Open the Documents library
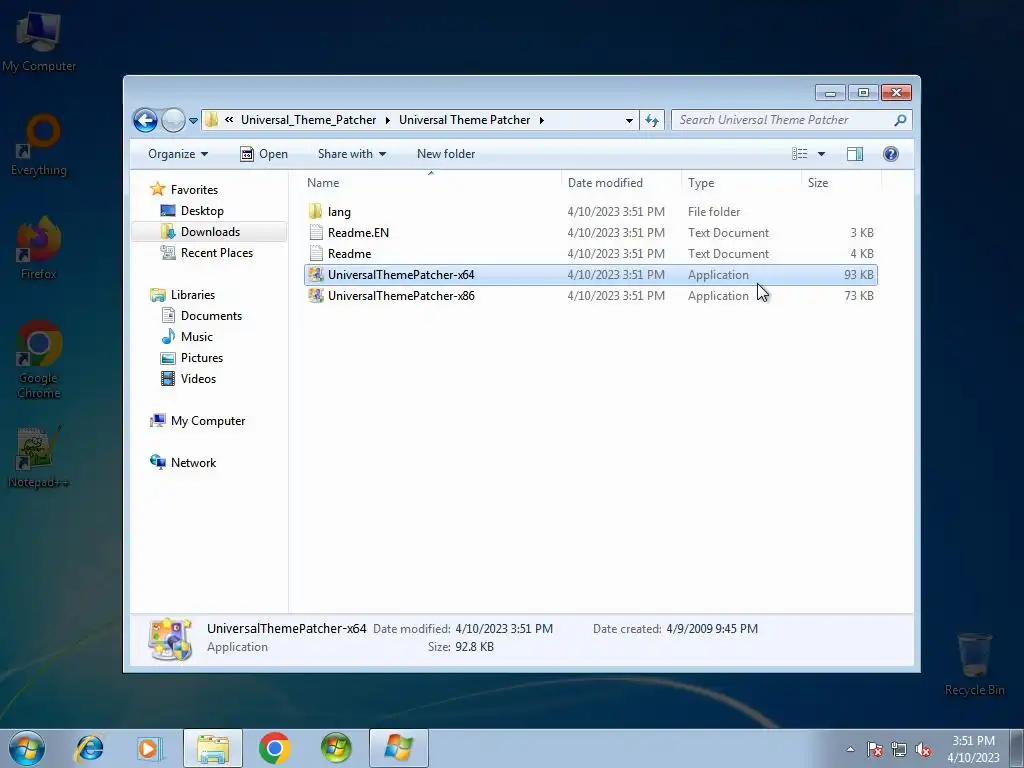The width and height of the screenshot is (1024, 768). [211, 315]
